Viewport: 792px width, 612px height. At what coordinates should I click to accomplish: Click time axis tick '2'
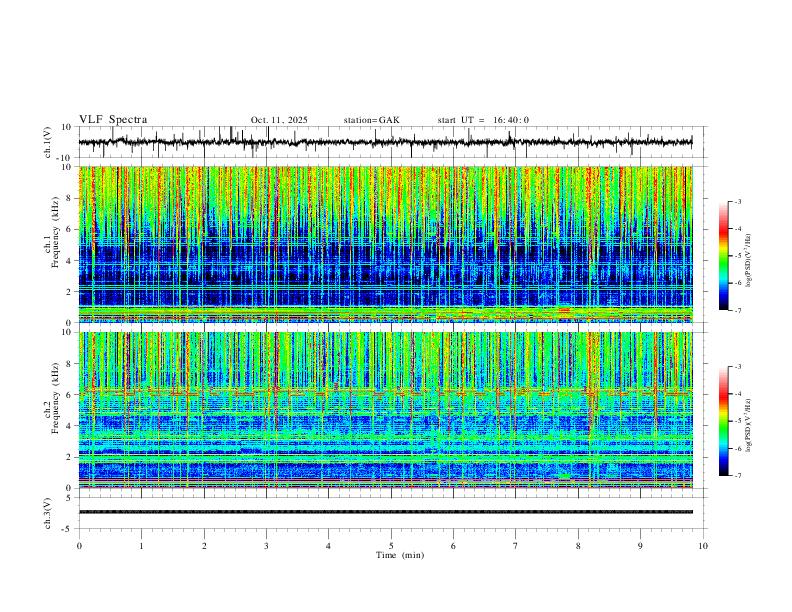click(204, 546)
